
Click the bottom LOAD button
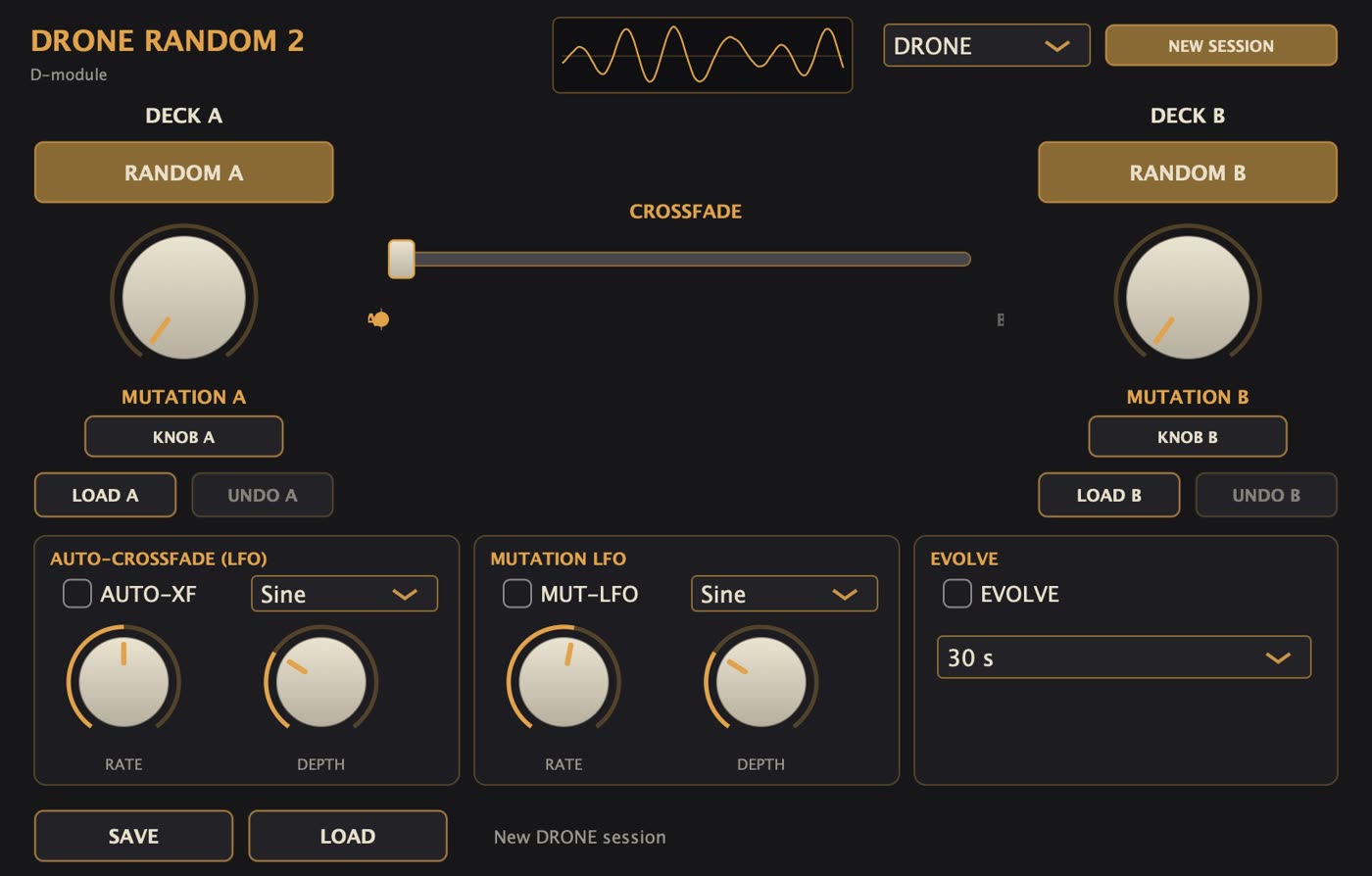[x=348, y=836]
